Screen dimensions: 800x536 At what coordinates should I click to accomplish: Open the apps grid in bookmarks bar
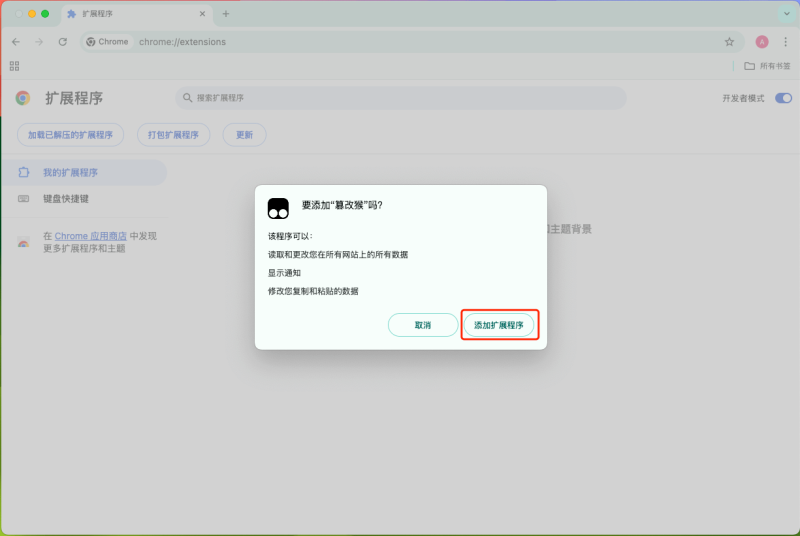(14, 66)
